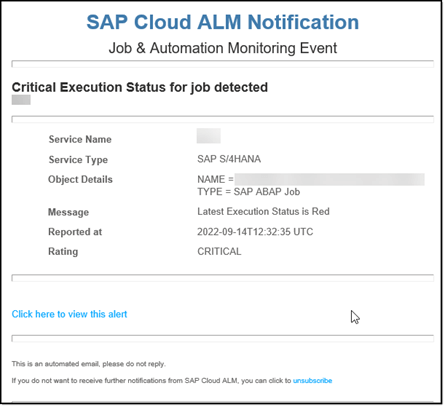The width and height of the screenshot is (445, 407).
Task: Click the 'Reported at' label
Action: tap(75, 232)
